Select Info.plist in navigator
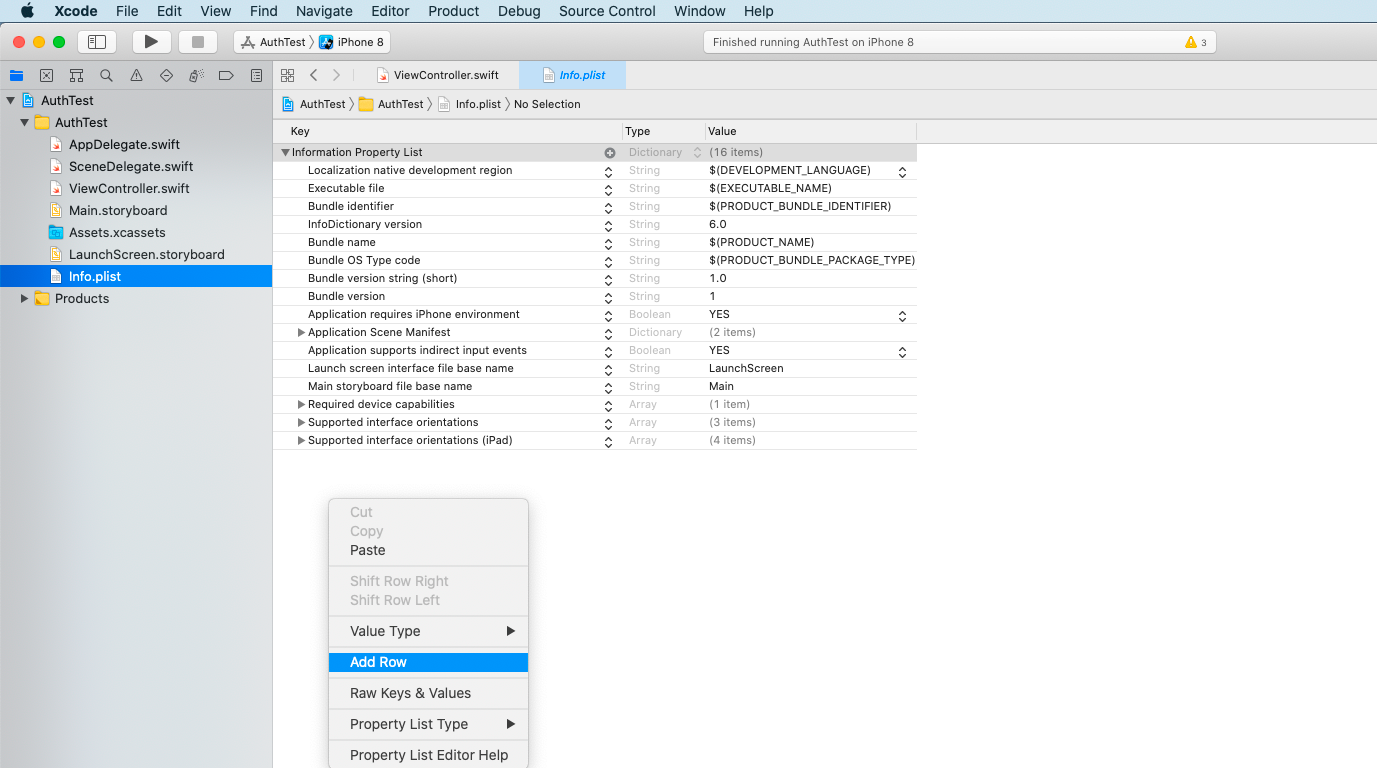Viewport: 1377px width, 768px height. (95, 276)
